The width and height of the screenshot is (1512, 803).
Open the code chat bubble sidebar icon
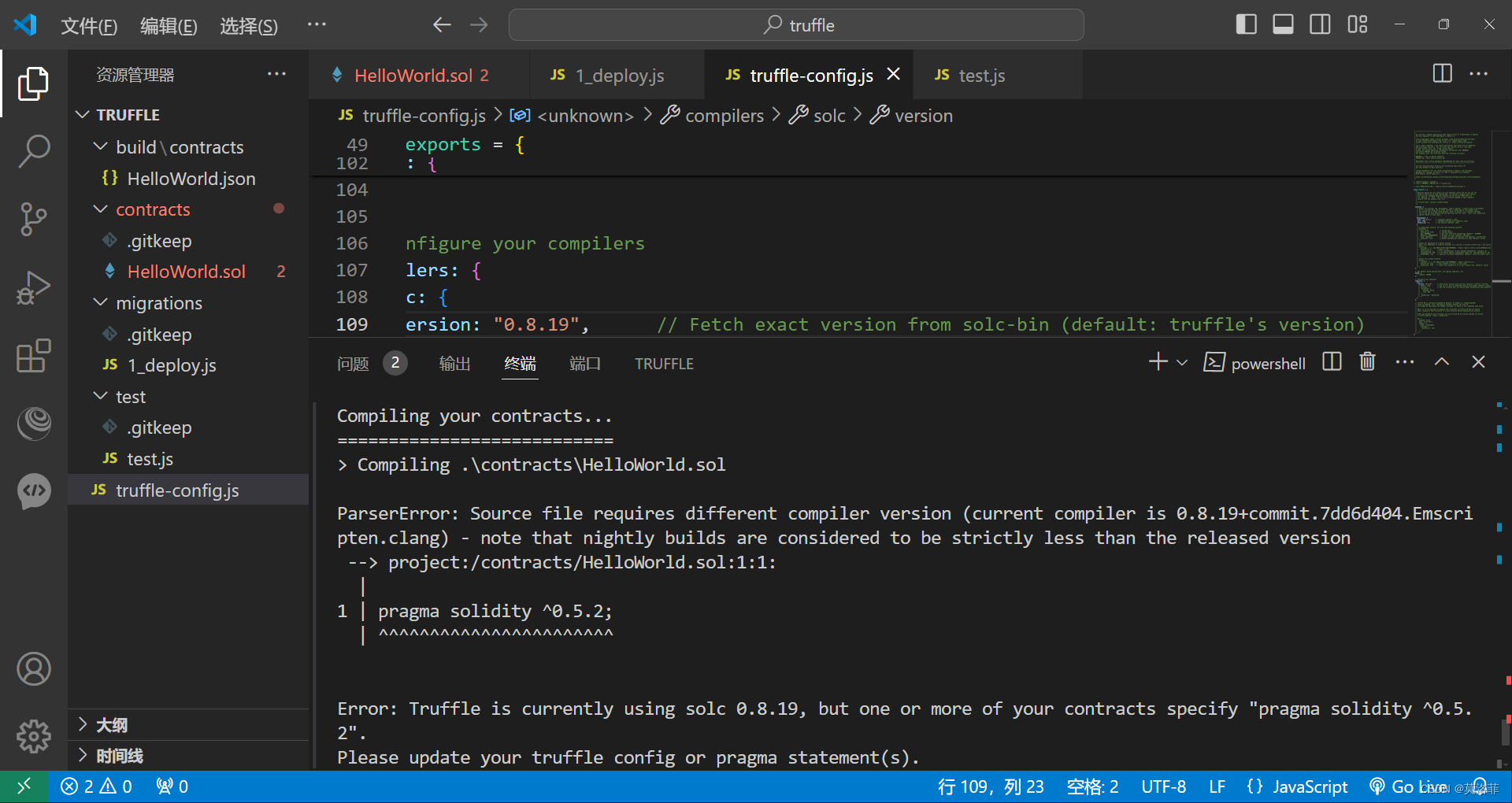33,491
